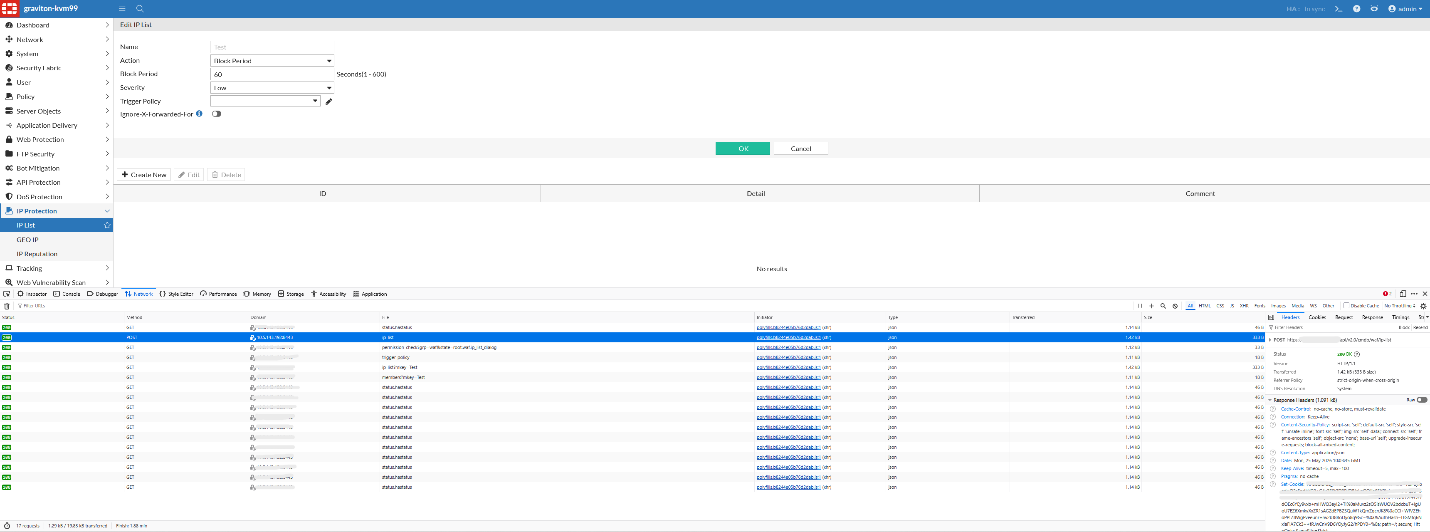Open the Performance tab in DevTools
The width and height of the screenshot is (1430, 532).
tap(218, 294)
